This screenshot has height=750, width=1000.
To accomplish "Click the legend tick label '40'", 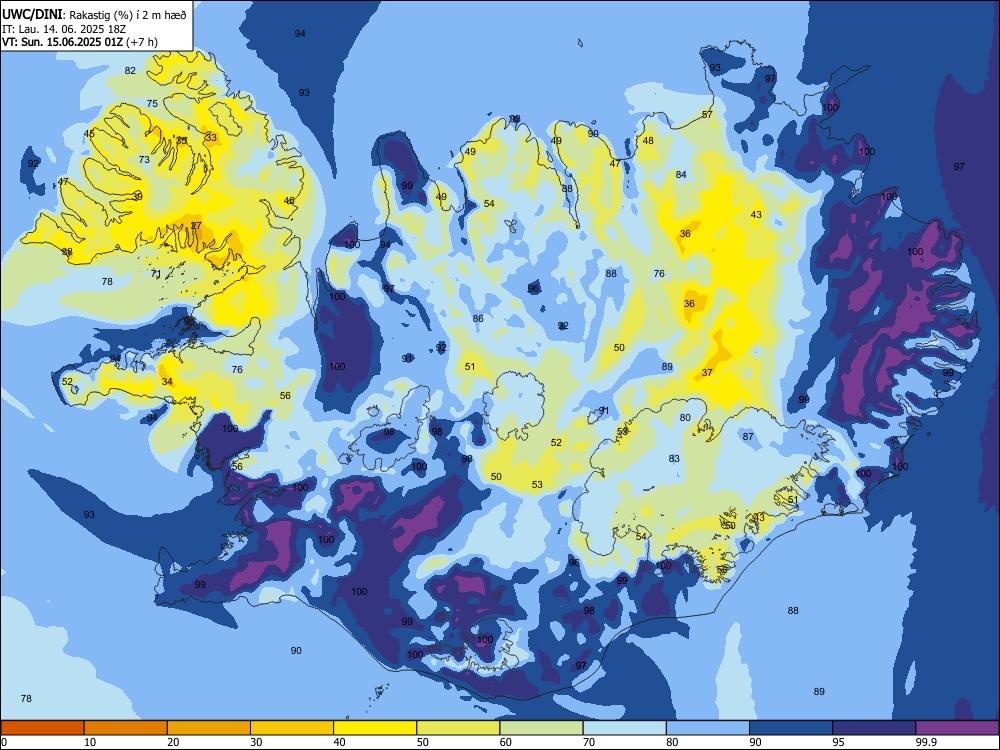I will coord(339,742).
